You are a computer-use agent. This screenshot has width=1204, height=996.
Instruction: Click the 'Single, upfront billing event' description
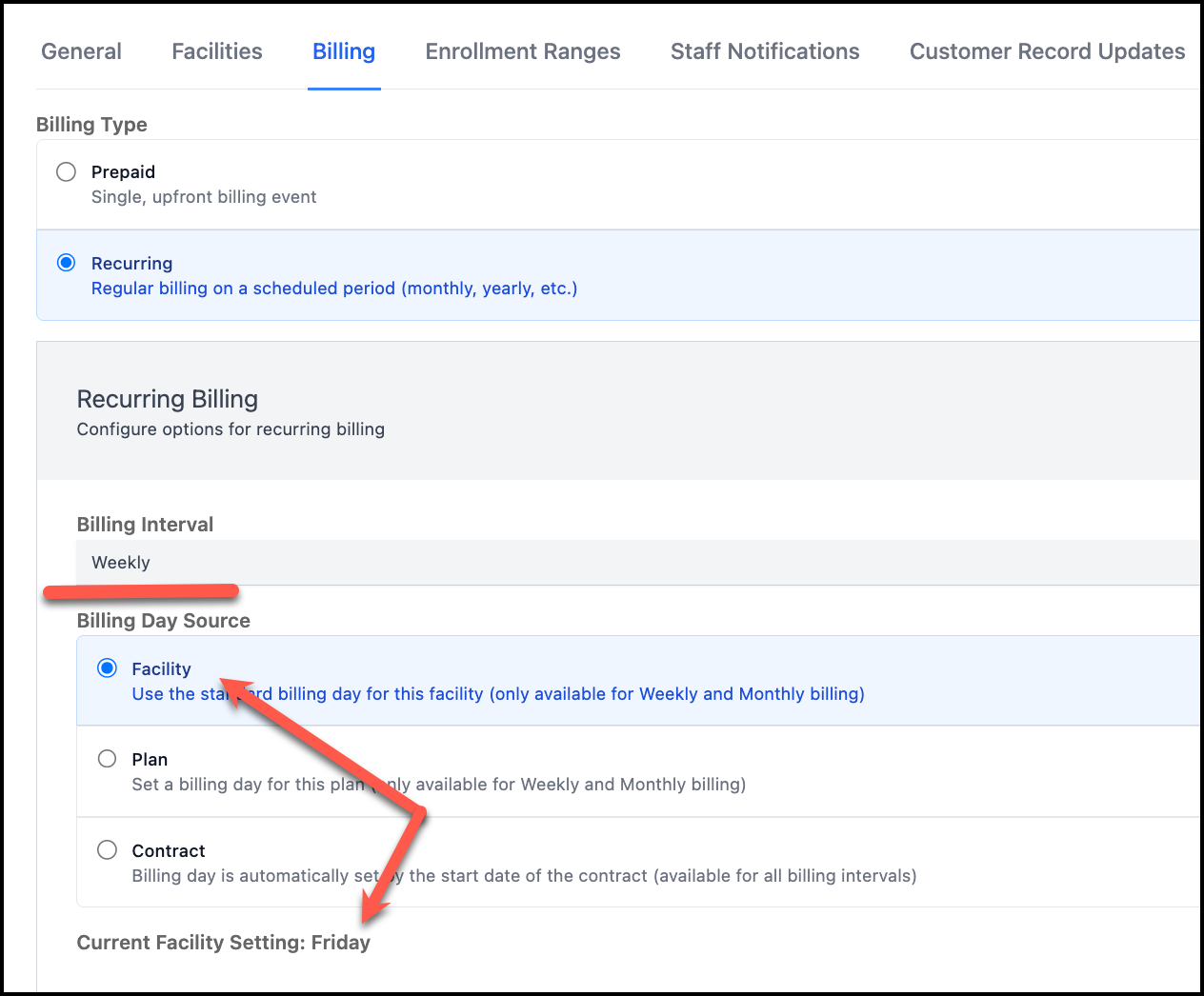point(204,197)
